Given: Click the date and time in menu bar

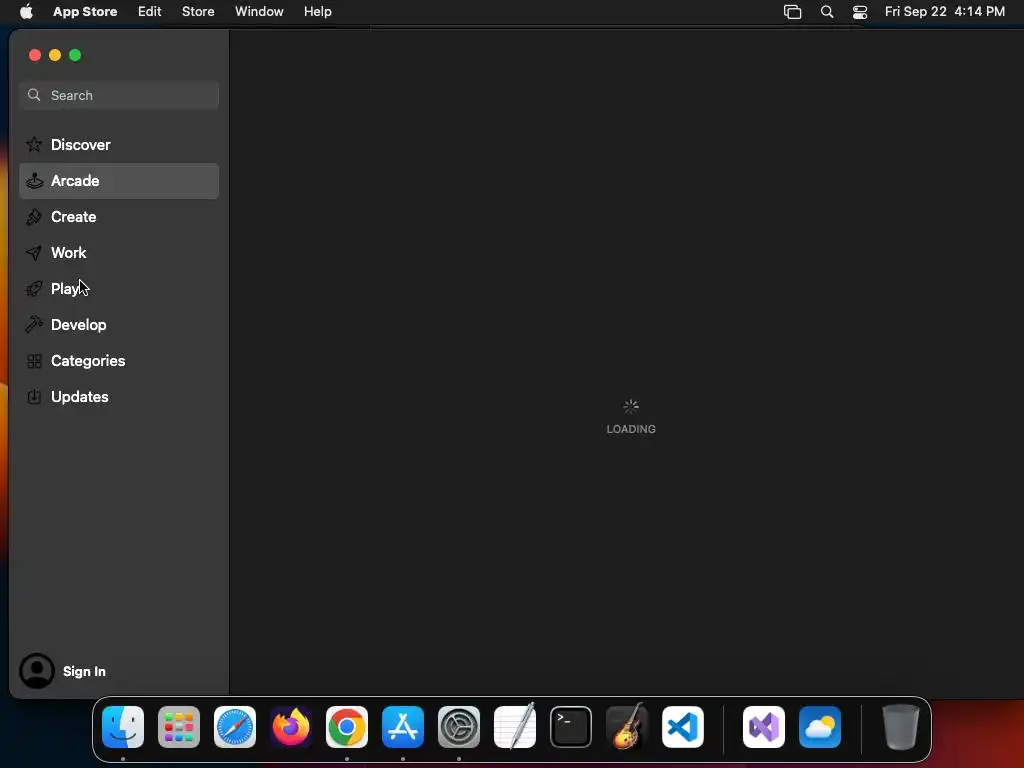Looking at the screenshot, I should point(944,12).
